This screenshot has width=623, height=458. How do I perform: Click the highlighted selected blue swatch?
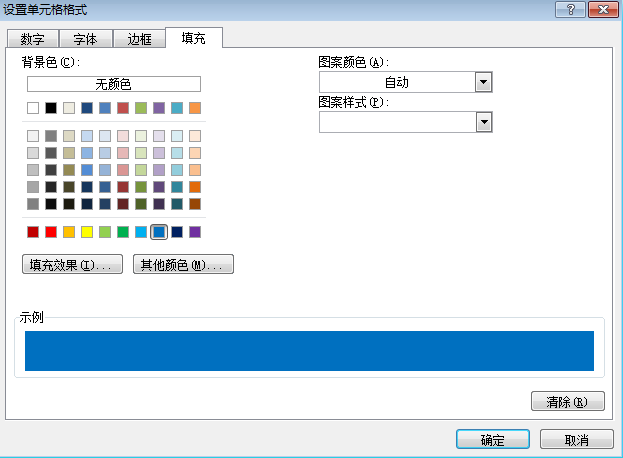coord(159,232)
